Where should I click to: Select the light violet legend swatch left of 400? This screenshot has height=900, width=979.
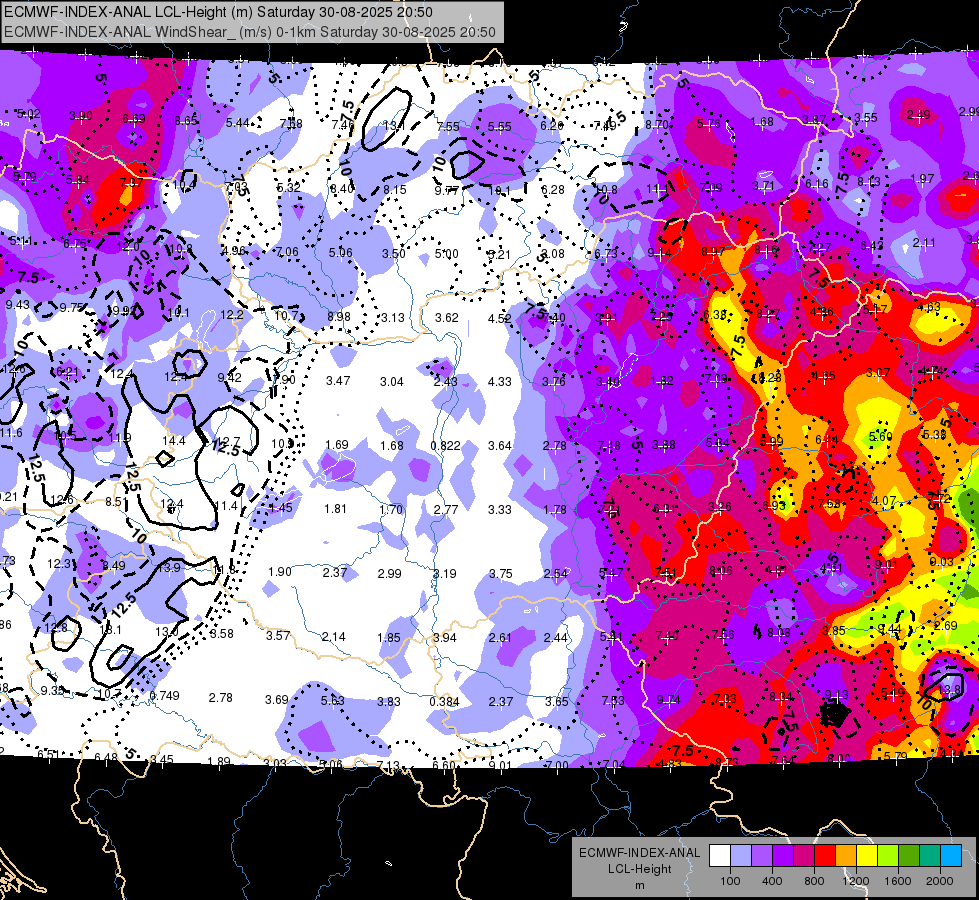[762, 856]
